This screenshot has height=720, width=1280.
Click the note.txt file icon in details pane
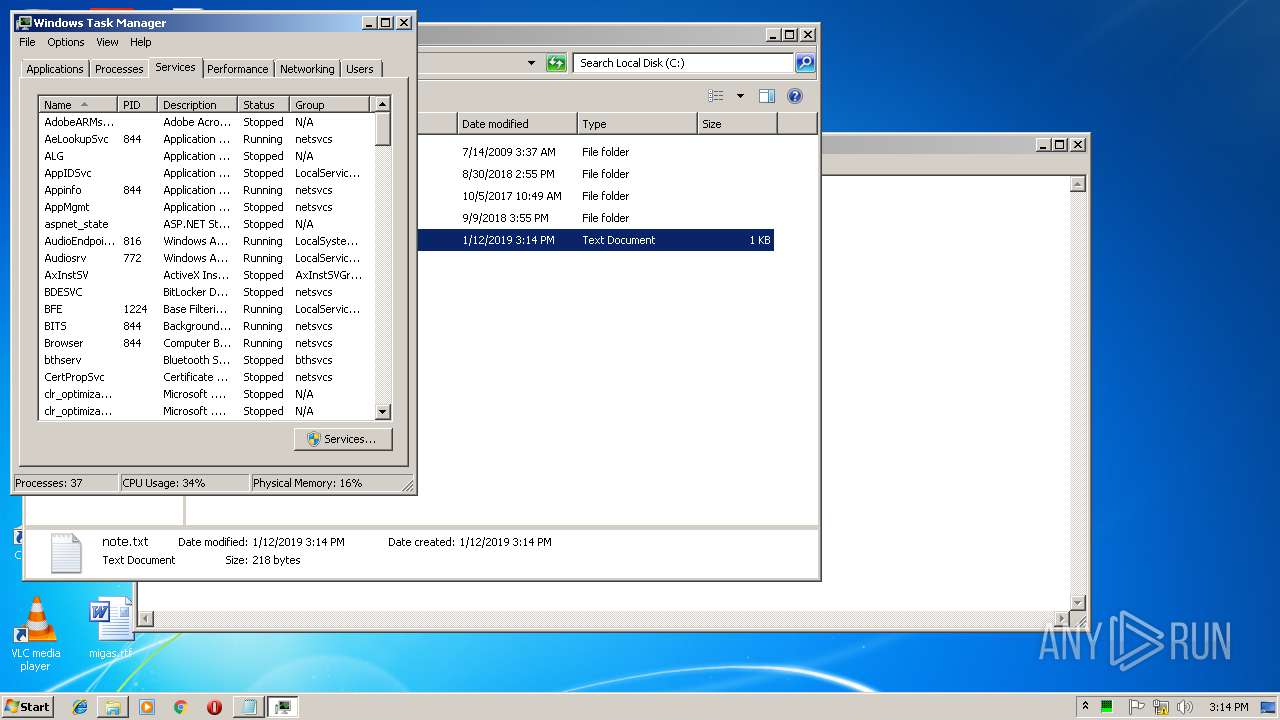(66, 553)
